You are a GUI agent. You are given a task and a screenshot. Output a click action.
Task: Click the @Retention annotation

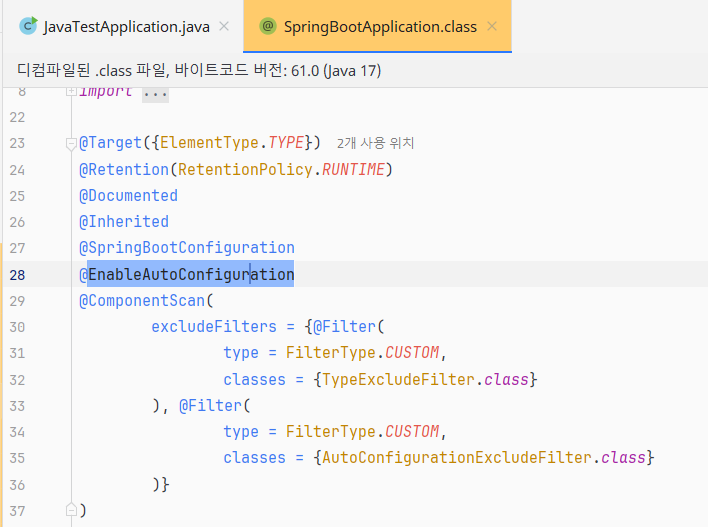click(124, 169)
